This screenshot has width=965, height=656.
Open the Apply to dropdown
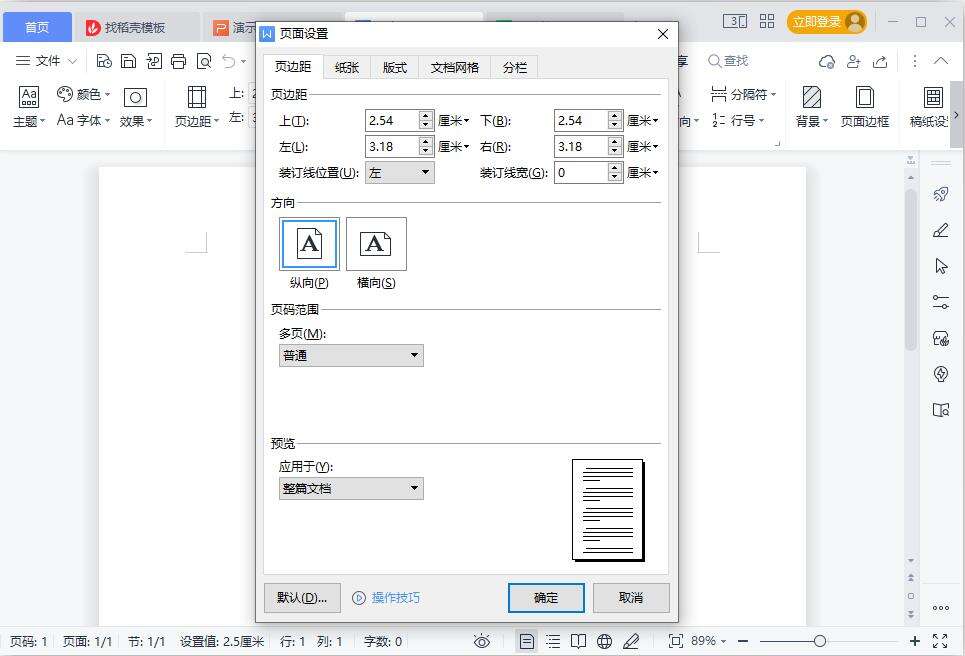coord(351,489)
